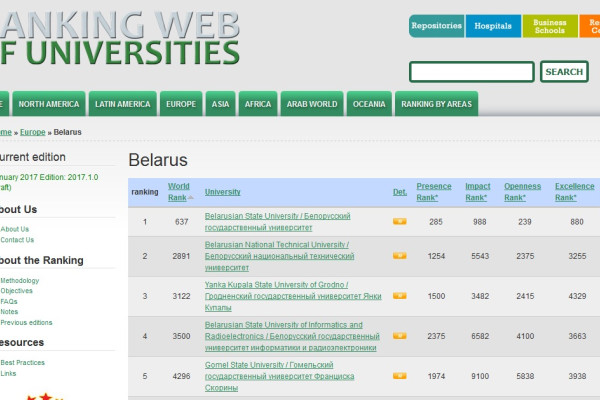Click the January 2017 Edition link

click(x=49, y=182)
